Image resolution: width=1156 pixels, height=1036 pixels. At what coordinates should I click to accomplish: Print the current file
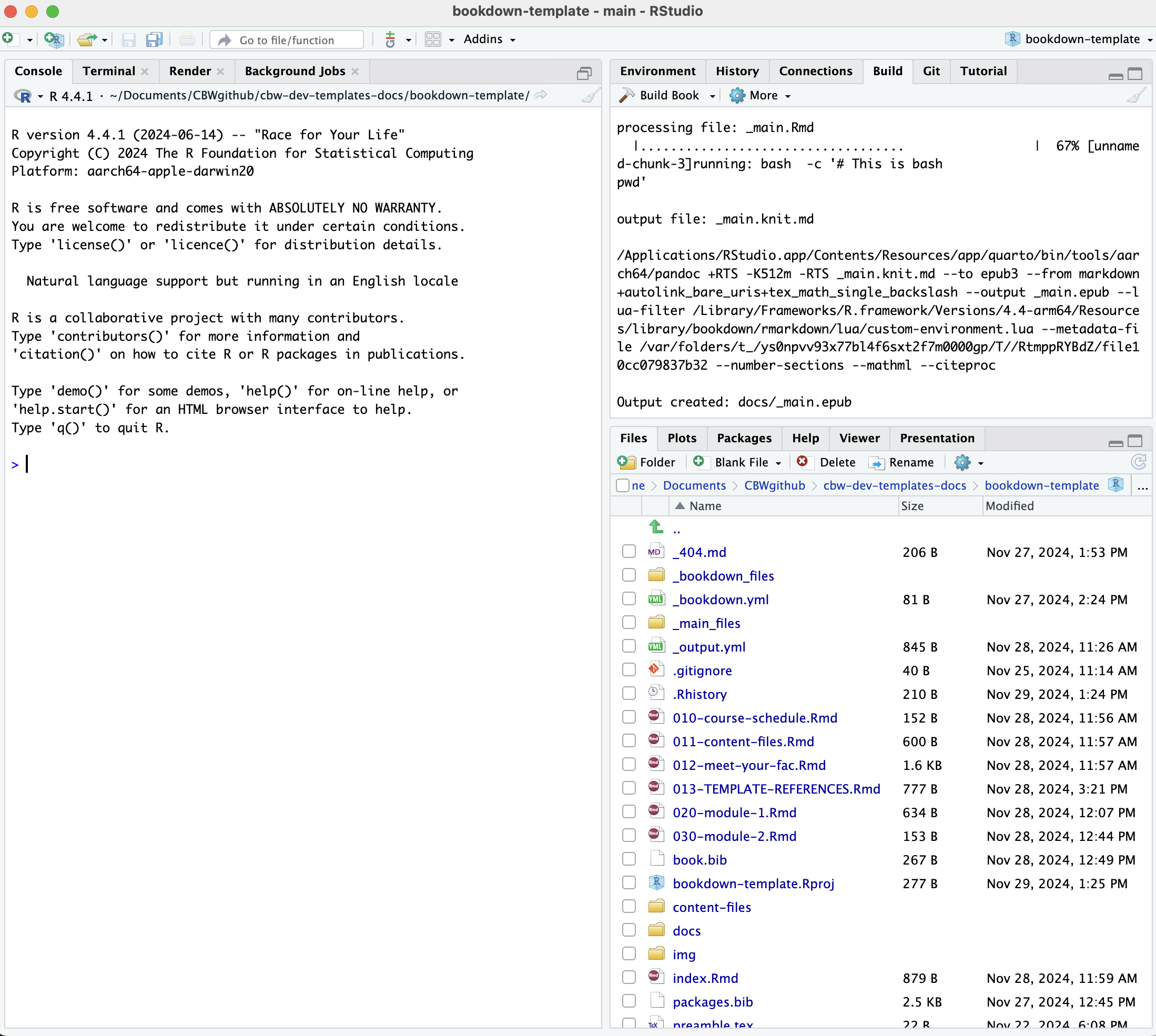187,39
